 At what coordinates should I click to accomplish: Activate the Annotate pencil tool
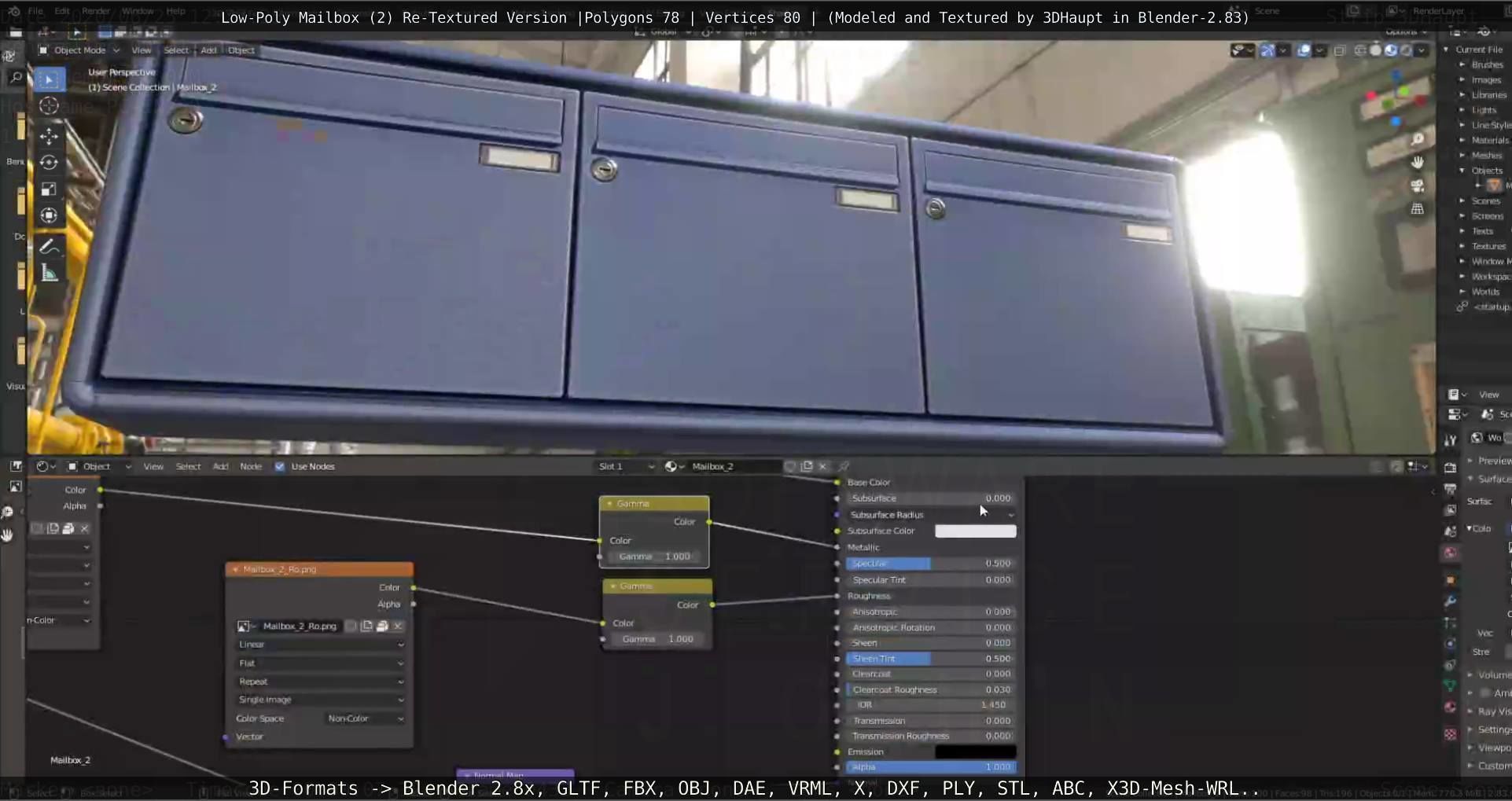click(x=49, y=247)
